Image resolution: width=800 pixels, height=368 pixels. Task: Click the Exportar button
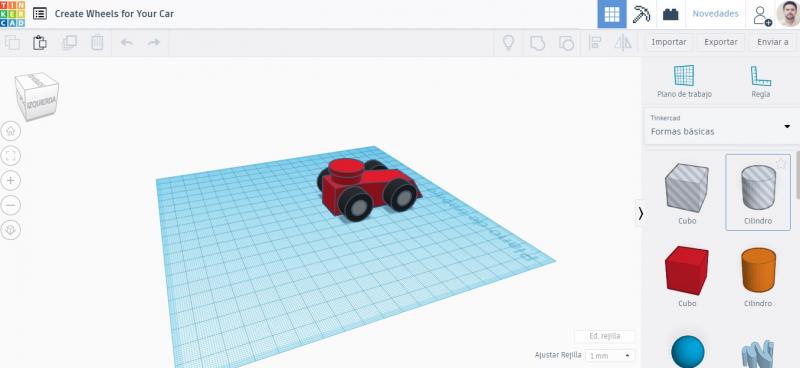tap(720, 42)
